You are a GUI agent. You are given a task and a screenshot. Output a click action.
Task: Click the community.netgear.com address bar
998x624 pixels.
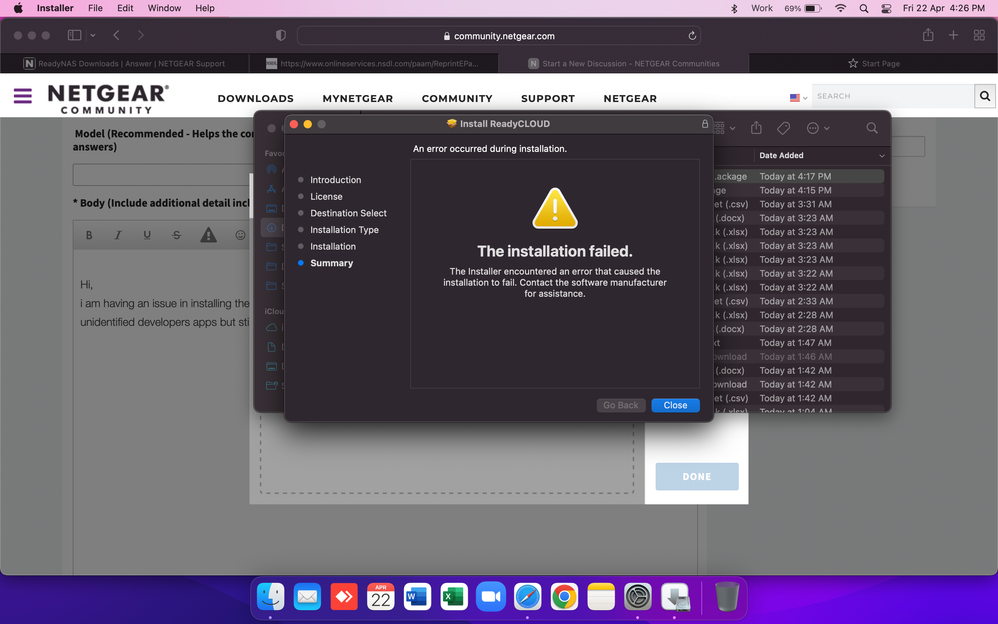498,36
